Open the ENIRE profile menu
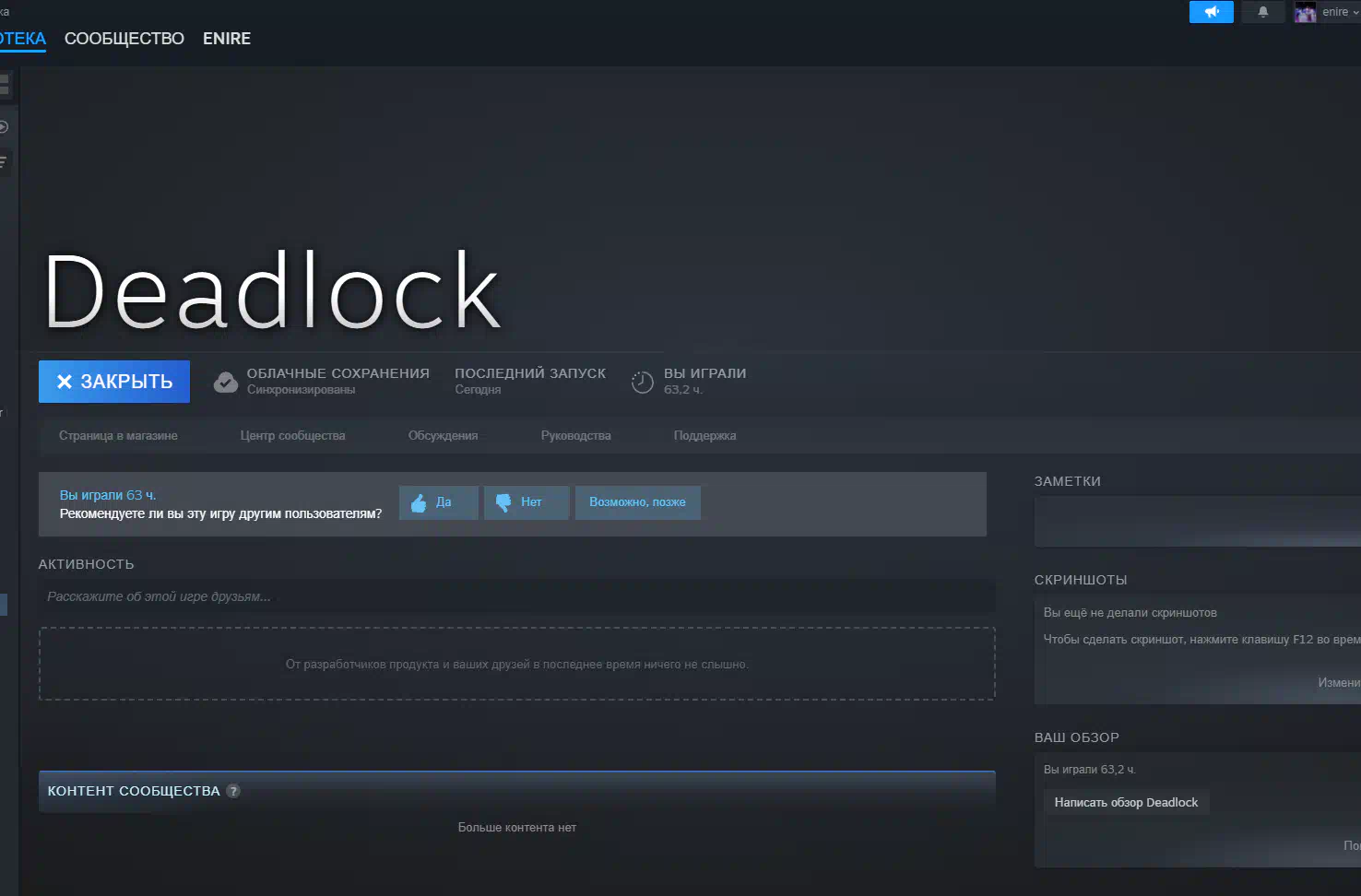This screenshot has width=1361, height=896. pyautogui.click(x=227, y=39)
